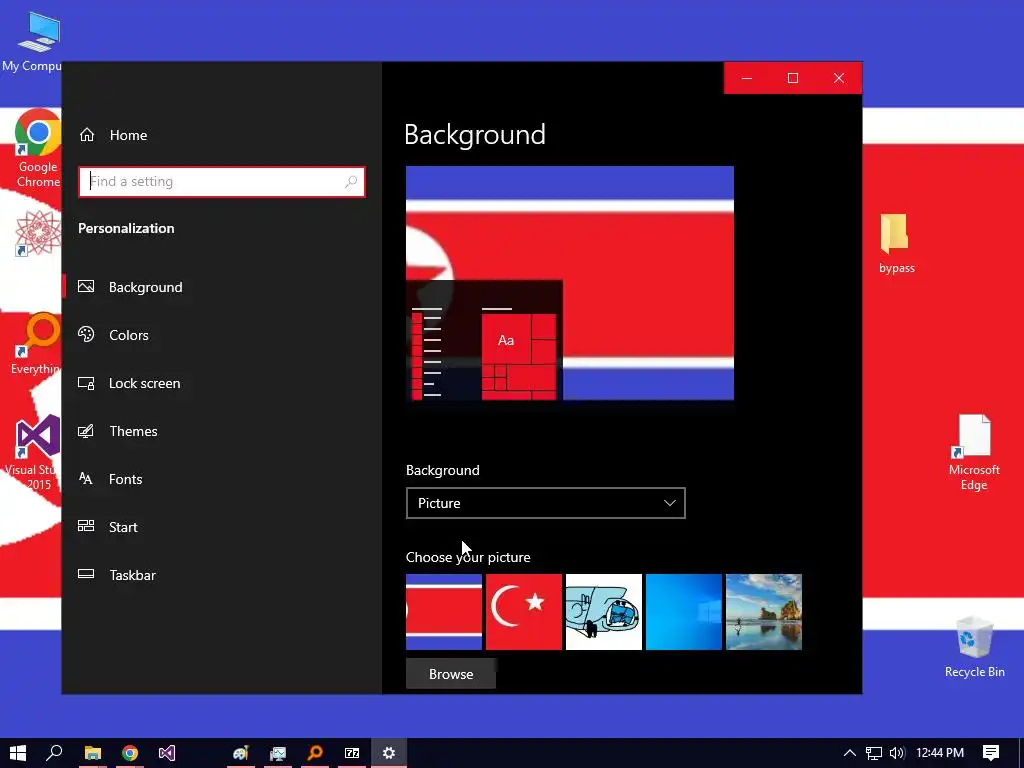Select the red and blue striped flag picture
This screenshot has height=768, width=1024.
click(x=444, y=612)
